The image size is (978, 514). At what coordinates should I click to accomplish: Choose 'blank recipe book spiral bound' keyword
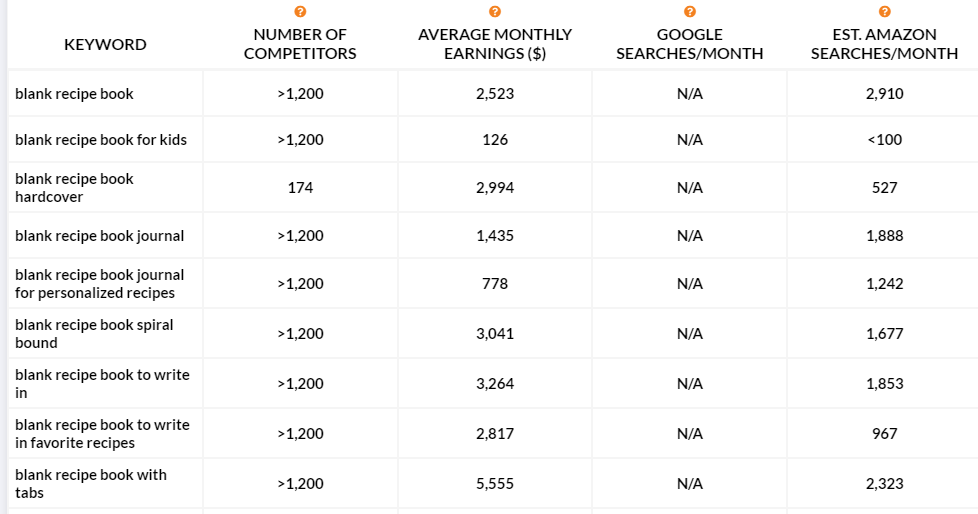point(94,334)
